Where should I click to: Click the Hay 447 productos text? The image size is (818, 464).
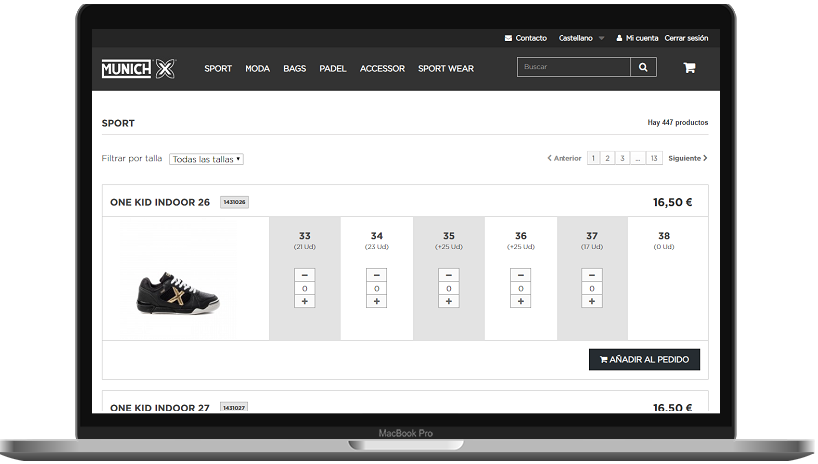[x=678, y=123]
